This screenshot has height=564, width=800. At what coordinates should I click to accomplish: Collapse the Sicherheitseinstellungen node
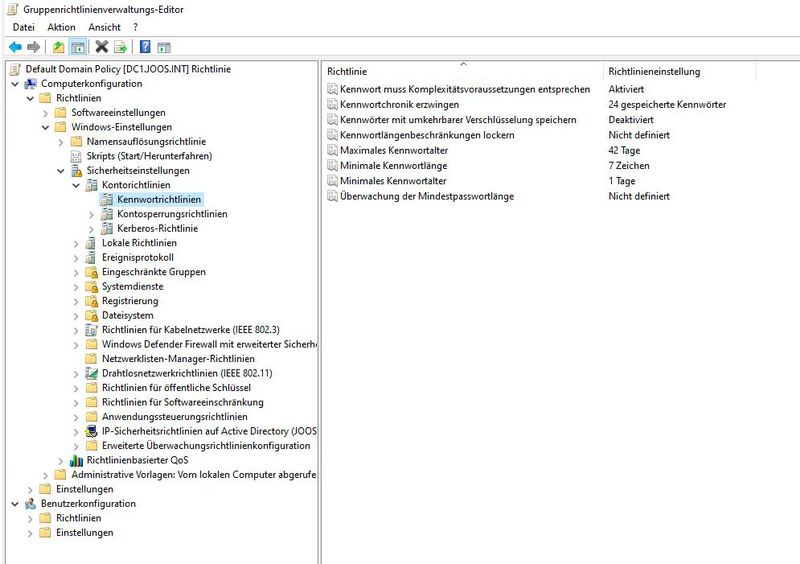[61, 171]
